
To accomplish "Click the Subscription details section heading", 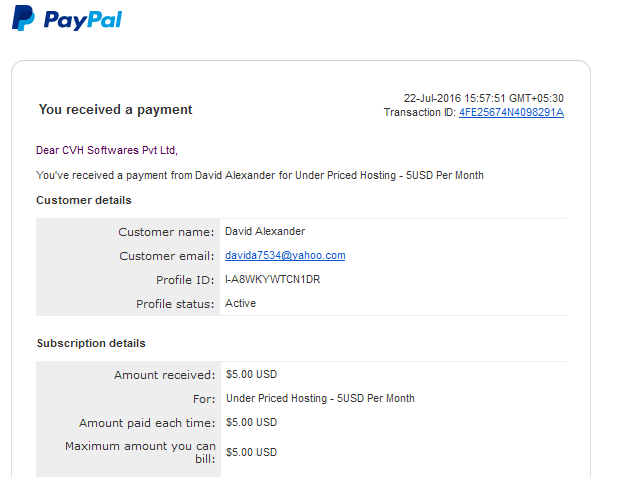I will coord(91,343).
